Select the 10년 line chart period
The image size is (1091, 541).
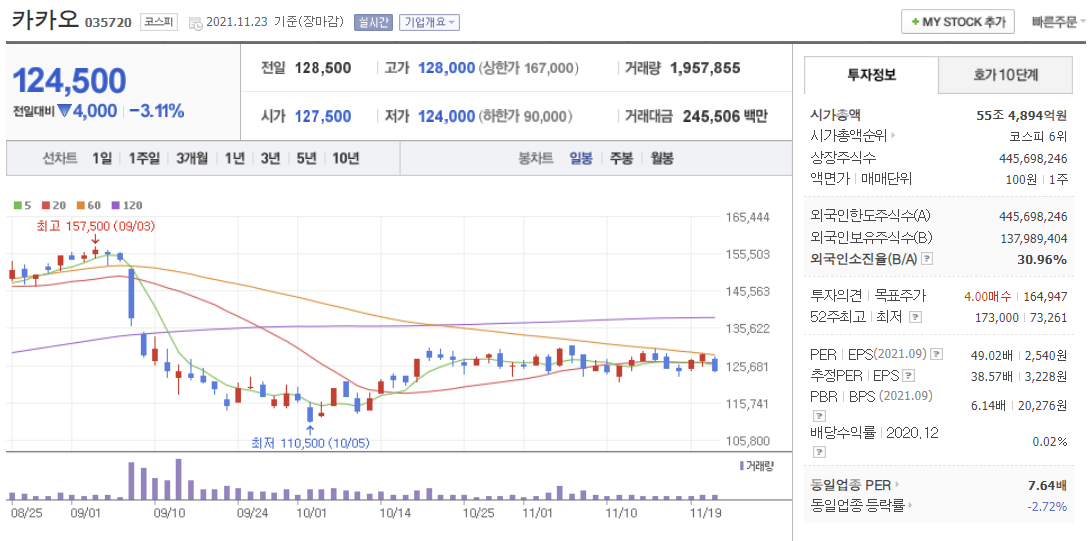[346, 159]
